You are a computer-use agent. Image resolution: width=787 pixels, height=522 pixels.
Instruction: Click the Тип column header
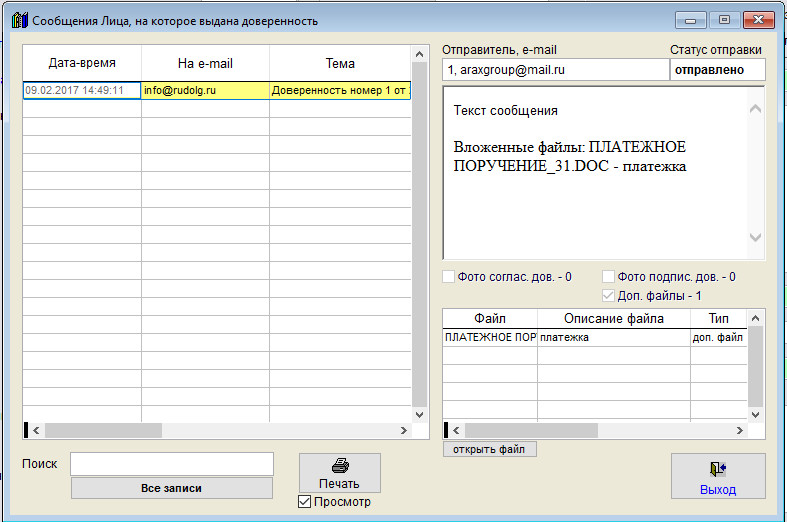click(x=719, y=318)
